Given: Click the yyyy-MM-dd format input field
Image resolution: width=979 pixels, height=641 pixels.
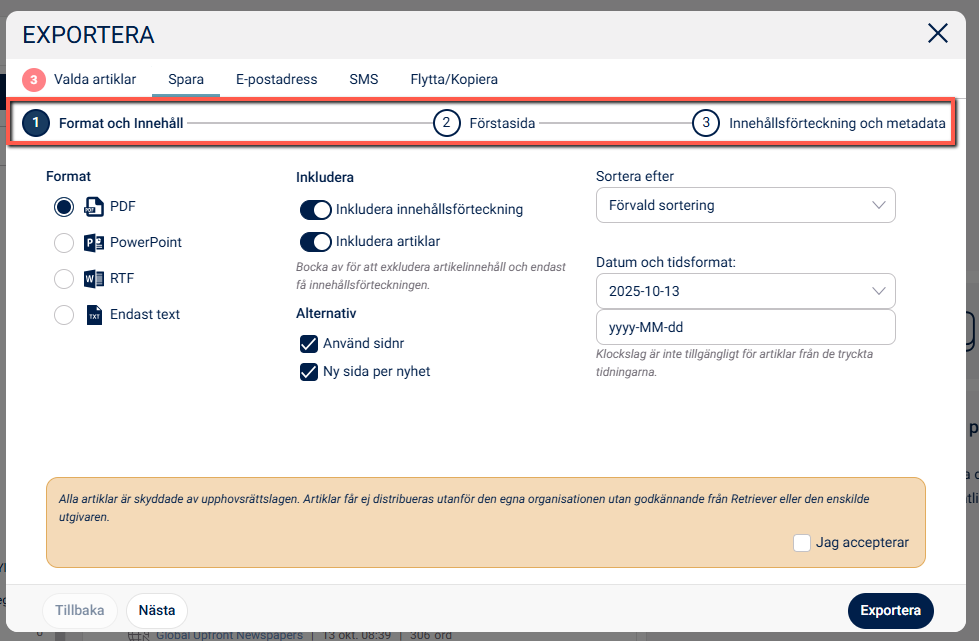Looking at the screenshot, I should (745, 327).
